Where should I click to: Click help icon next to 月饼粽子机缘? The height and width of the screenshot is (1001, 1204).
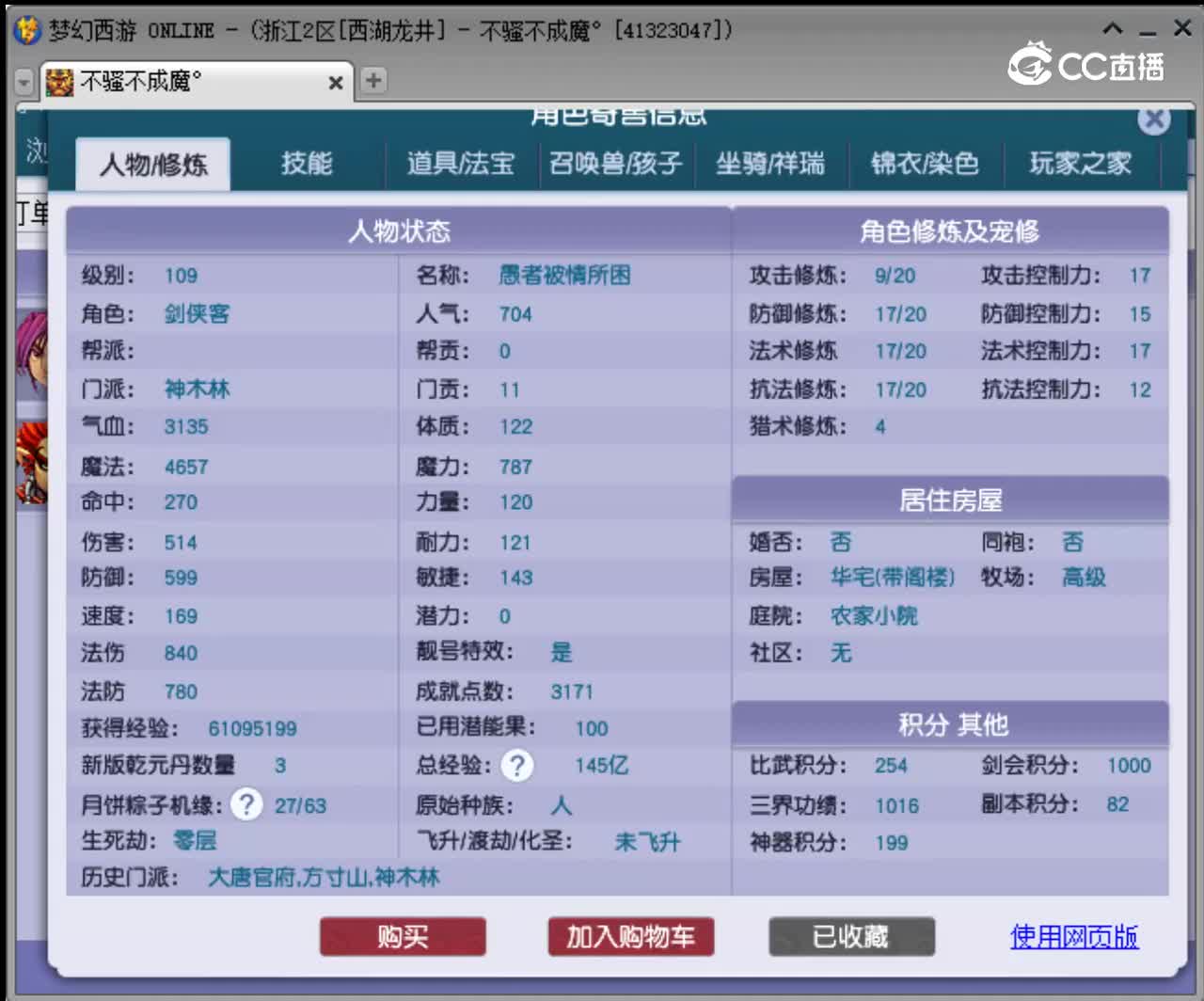click(x=246, y=805)
